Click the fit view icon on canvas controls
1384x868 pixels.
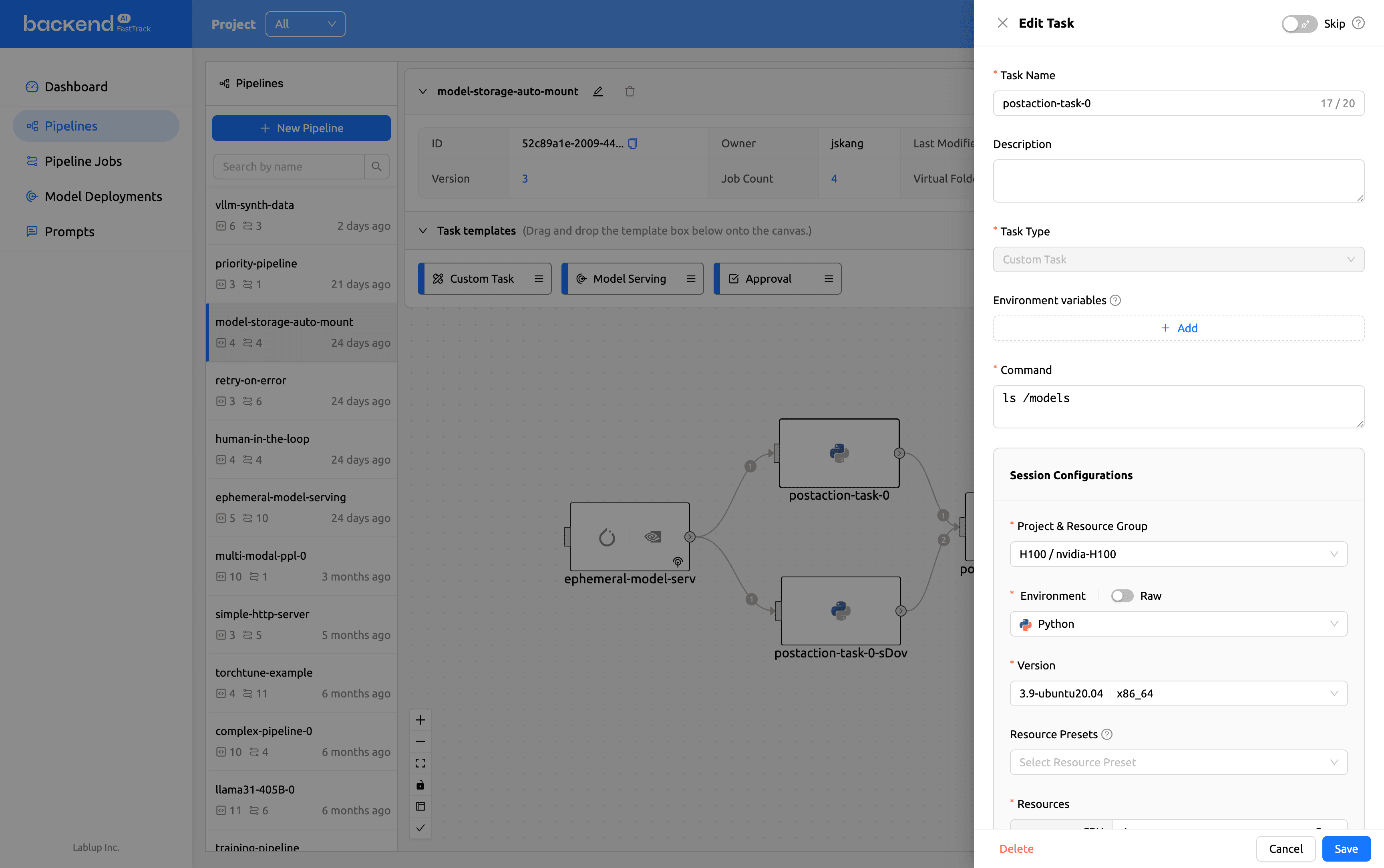pos(420,763)
